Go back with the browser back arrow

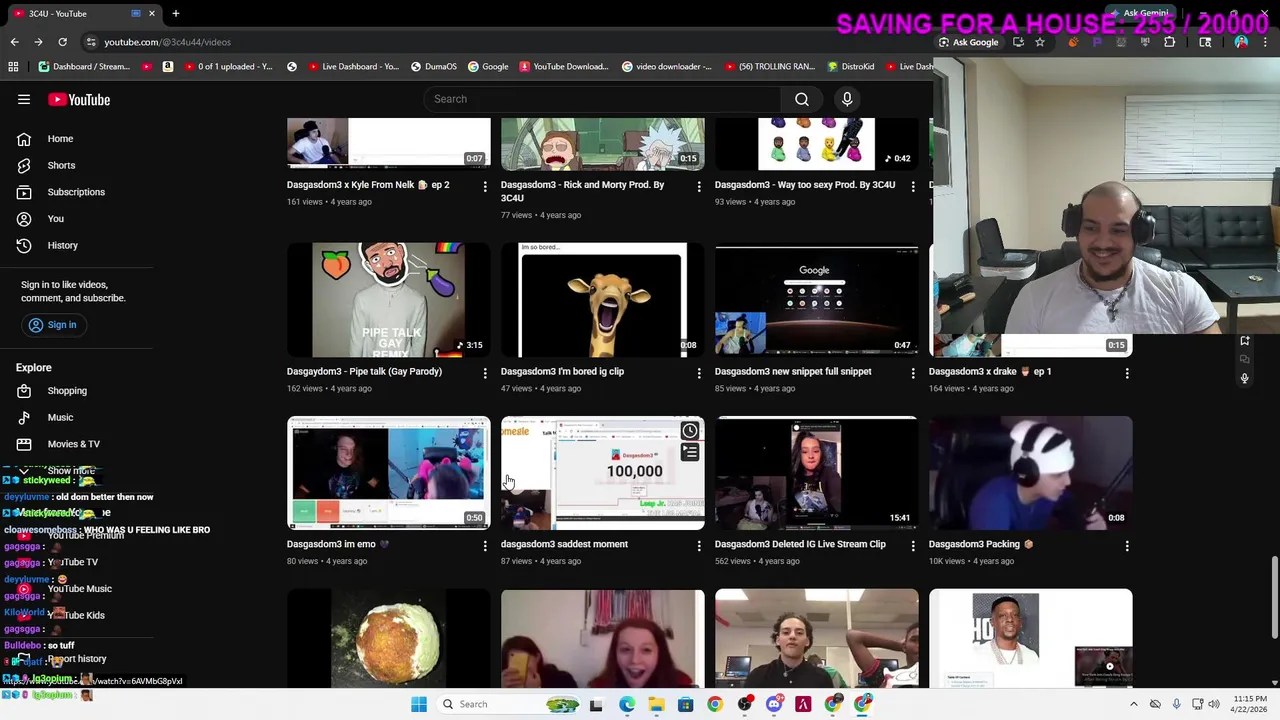[x=14, y=42]
